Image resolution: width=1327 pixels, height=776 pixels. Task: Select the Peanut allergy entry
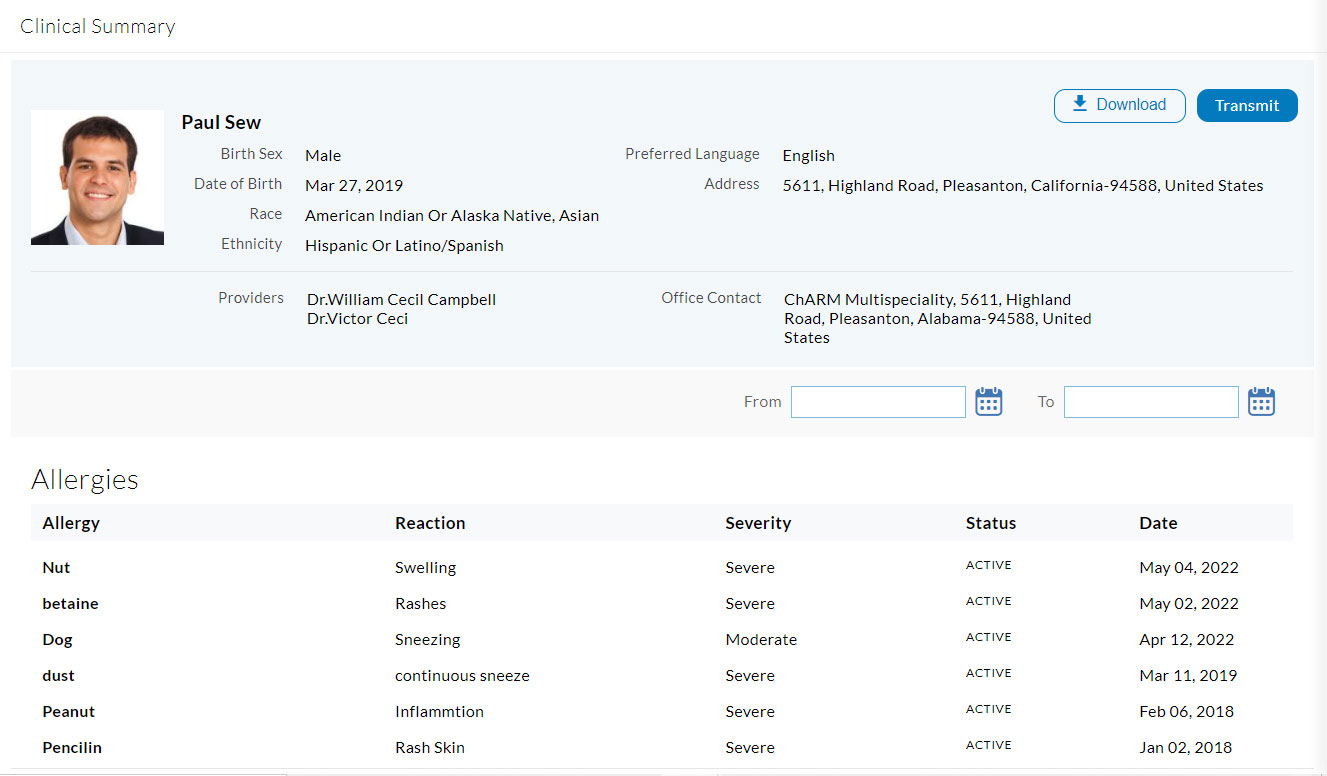click(68, 712)
